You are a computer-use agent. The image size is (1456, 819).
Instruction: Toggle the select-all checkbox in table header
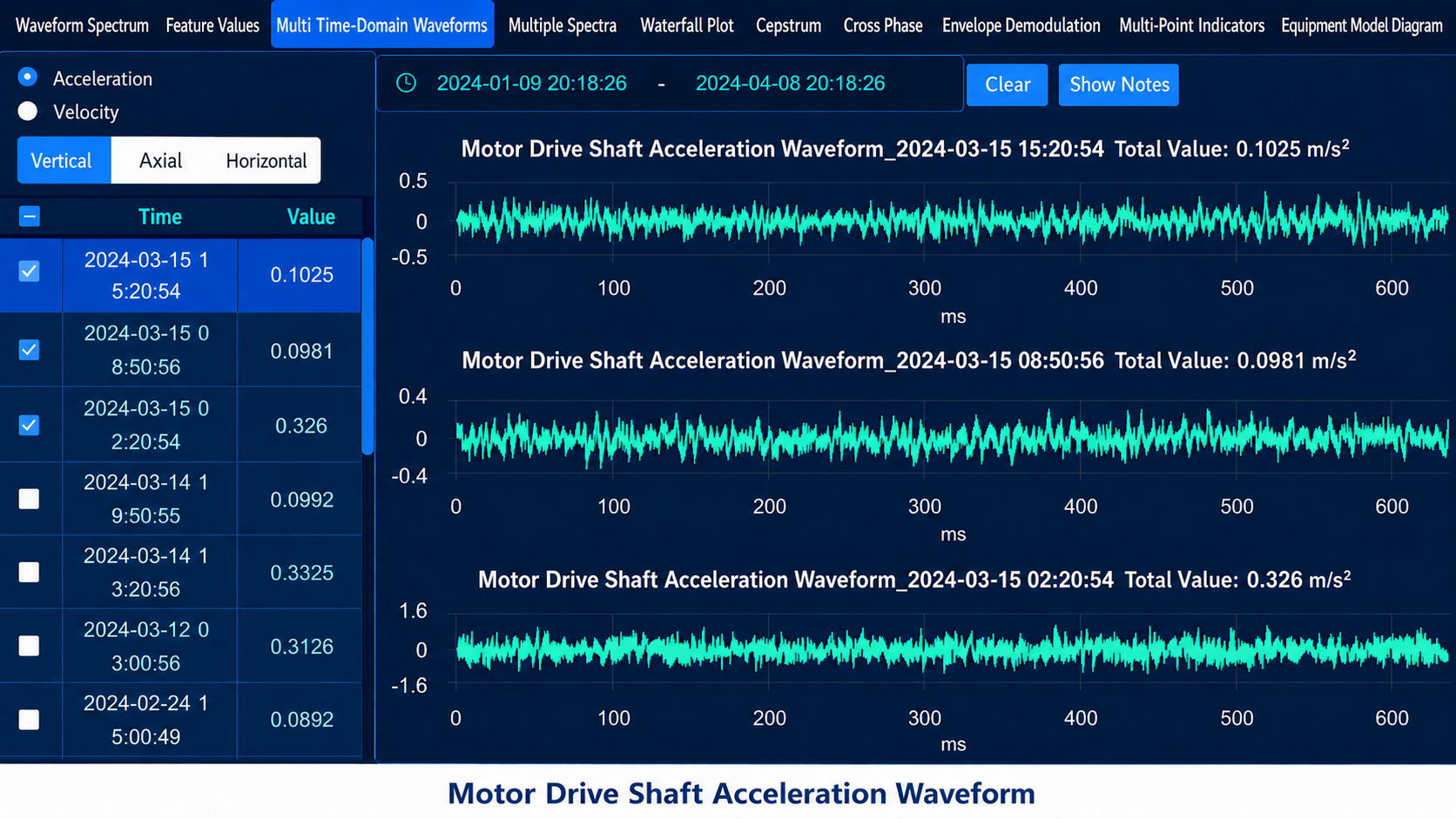point(30,217)
